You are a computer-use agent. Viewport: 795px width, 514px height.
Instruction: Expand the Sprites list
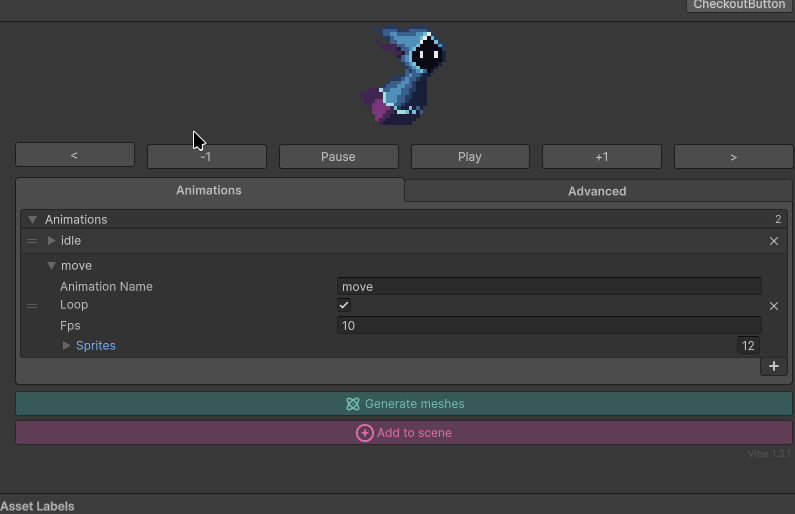(x=67, y=346)
